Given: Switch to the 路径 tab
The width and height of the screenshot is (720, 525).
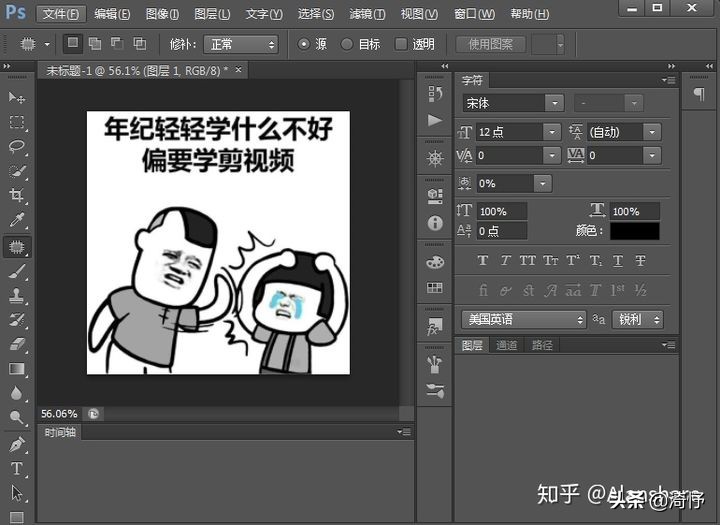Looking at the screenshot, I should (542, 345).
